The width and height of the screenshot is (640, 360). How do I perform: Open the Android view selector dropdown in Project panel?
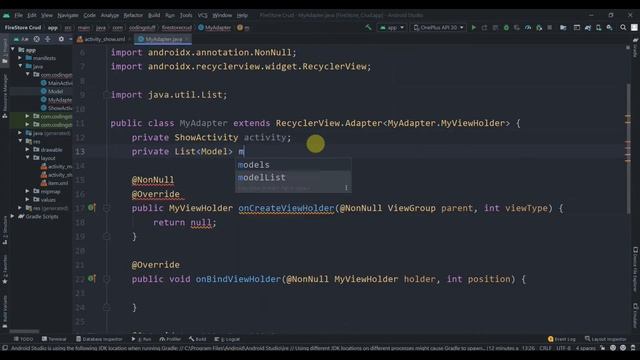[x=21, y=39]
